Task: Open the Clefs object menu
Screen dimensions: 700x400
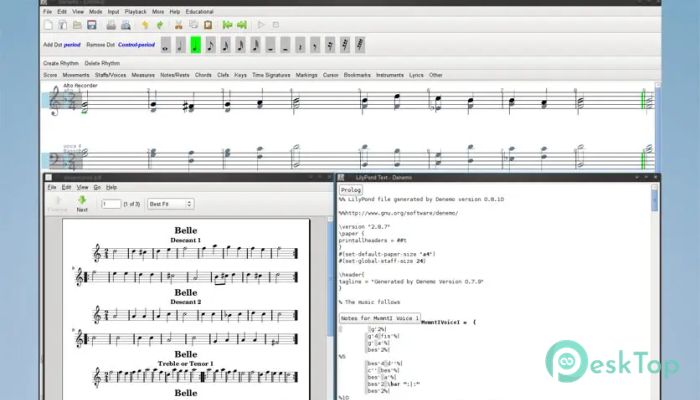Action: [x=223, y=75]
